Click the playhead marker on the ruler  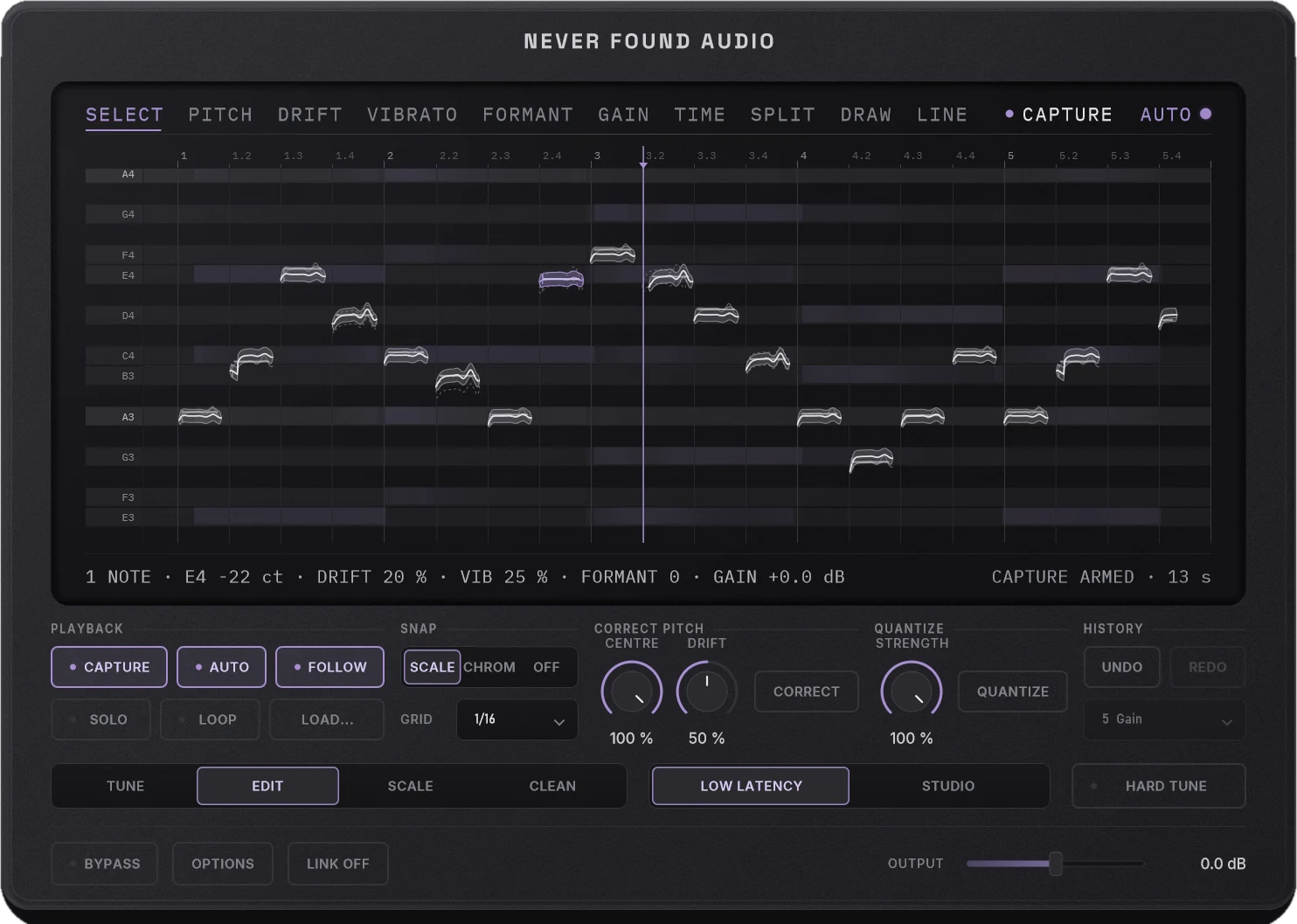pos(643,163)
